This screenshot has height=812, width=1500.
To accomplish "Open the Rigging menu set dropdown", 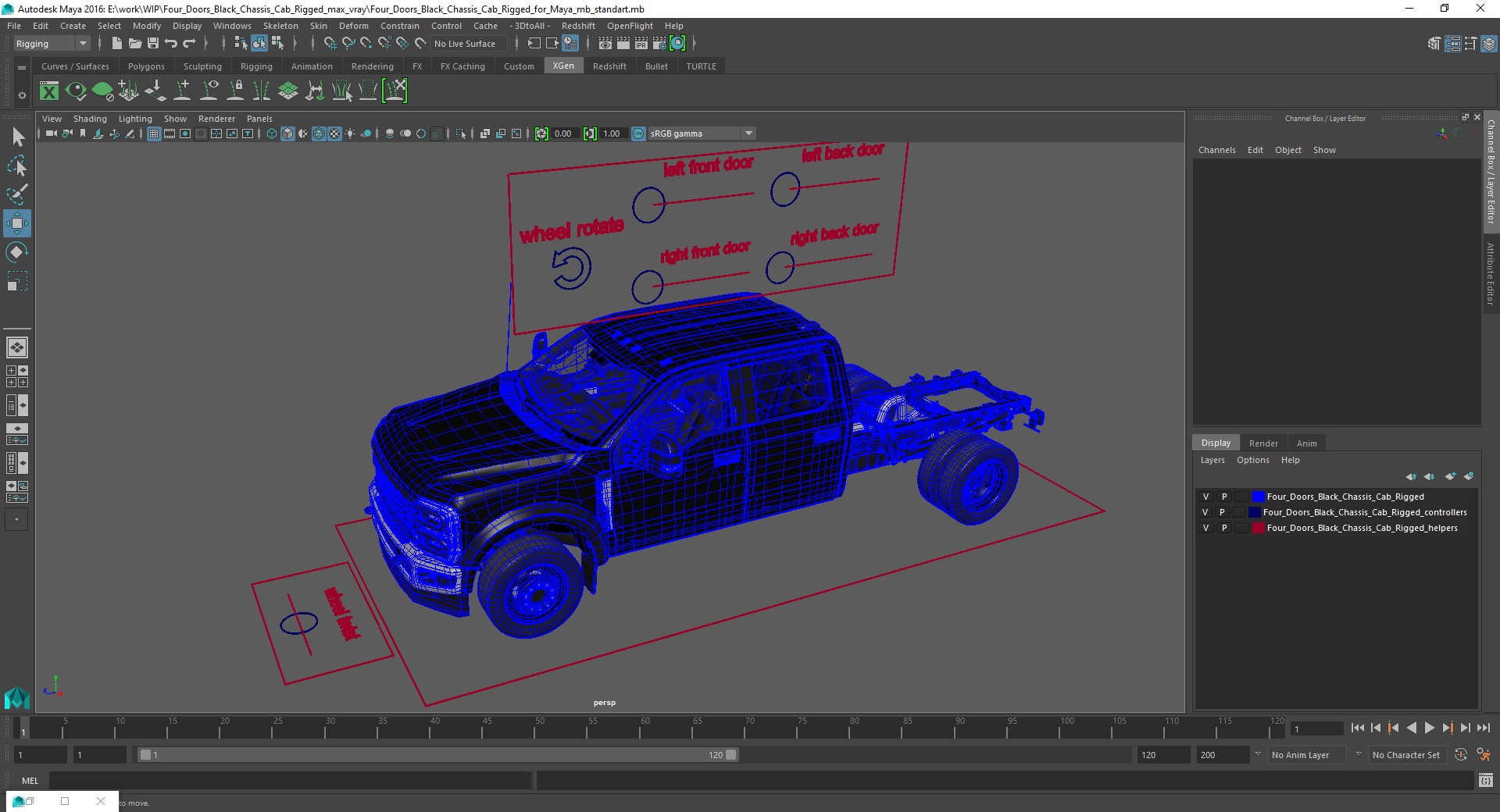I will tap(52, 44).
